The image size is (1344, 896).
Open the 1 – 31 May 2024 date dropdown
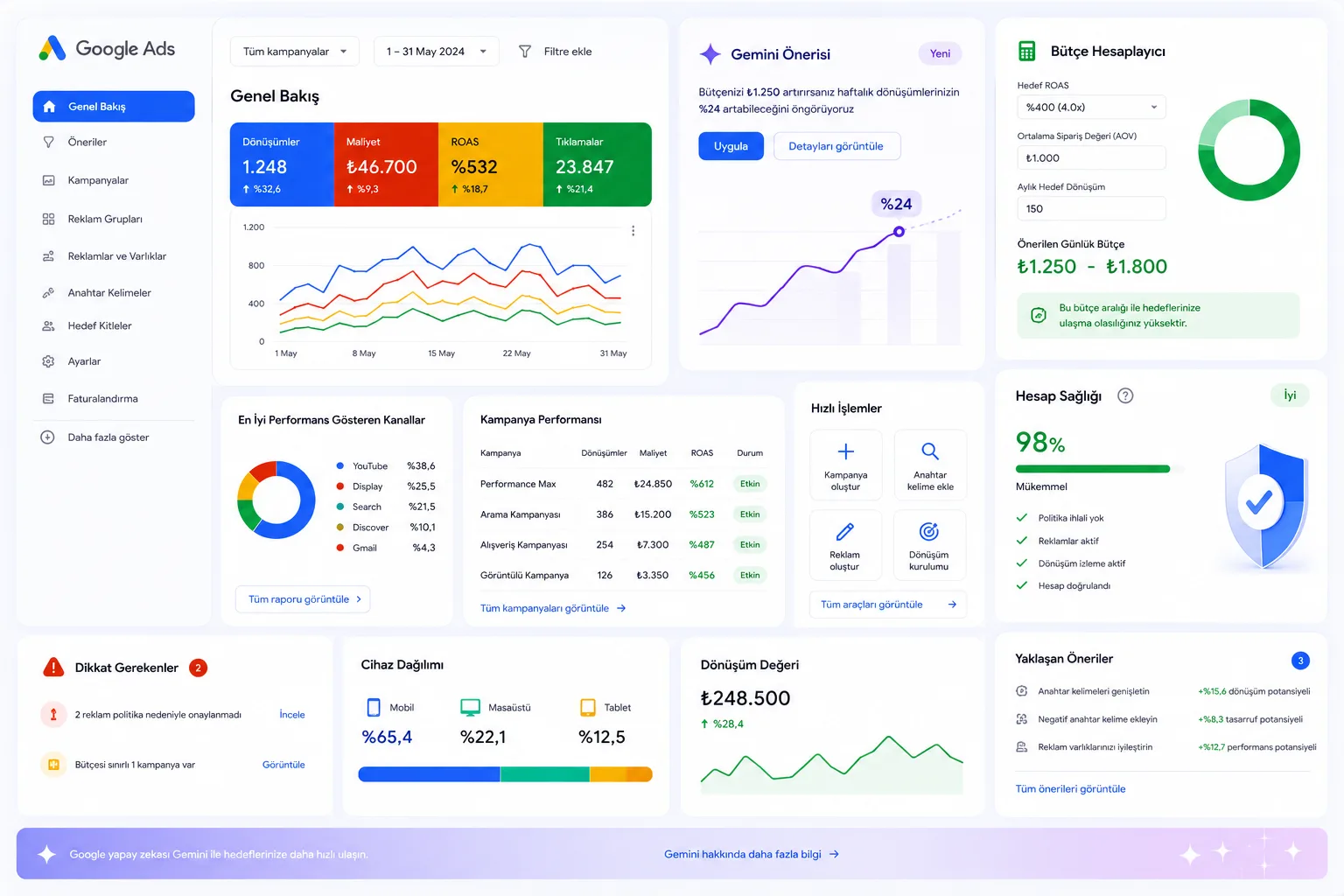(436, 52)
